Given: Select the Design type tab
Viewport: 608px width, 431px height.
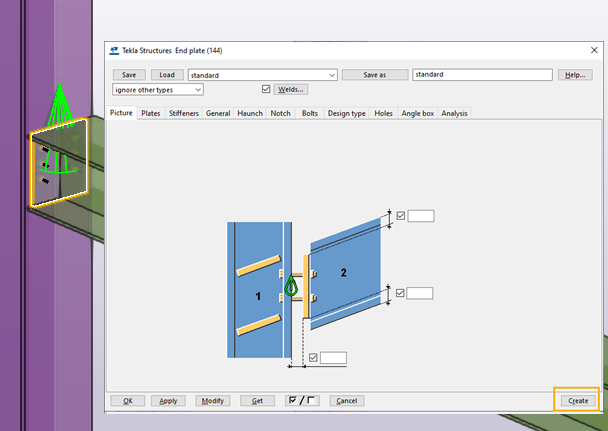Looking at the screenshot, I should click(x=347, y=113).
